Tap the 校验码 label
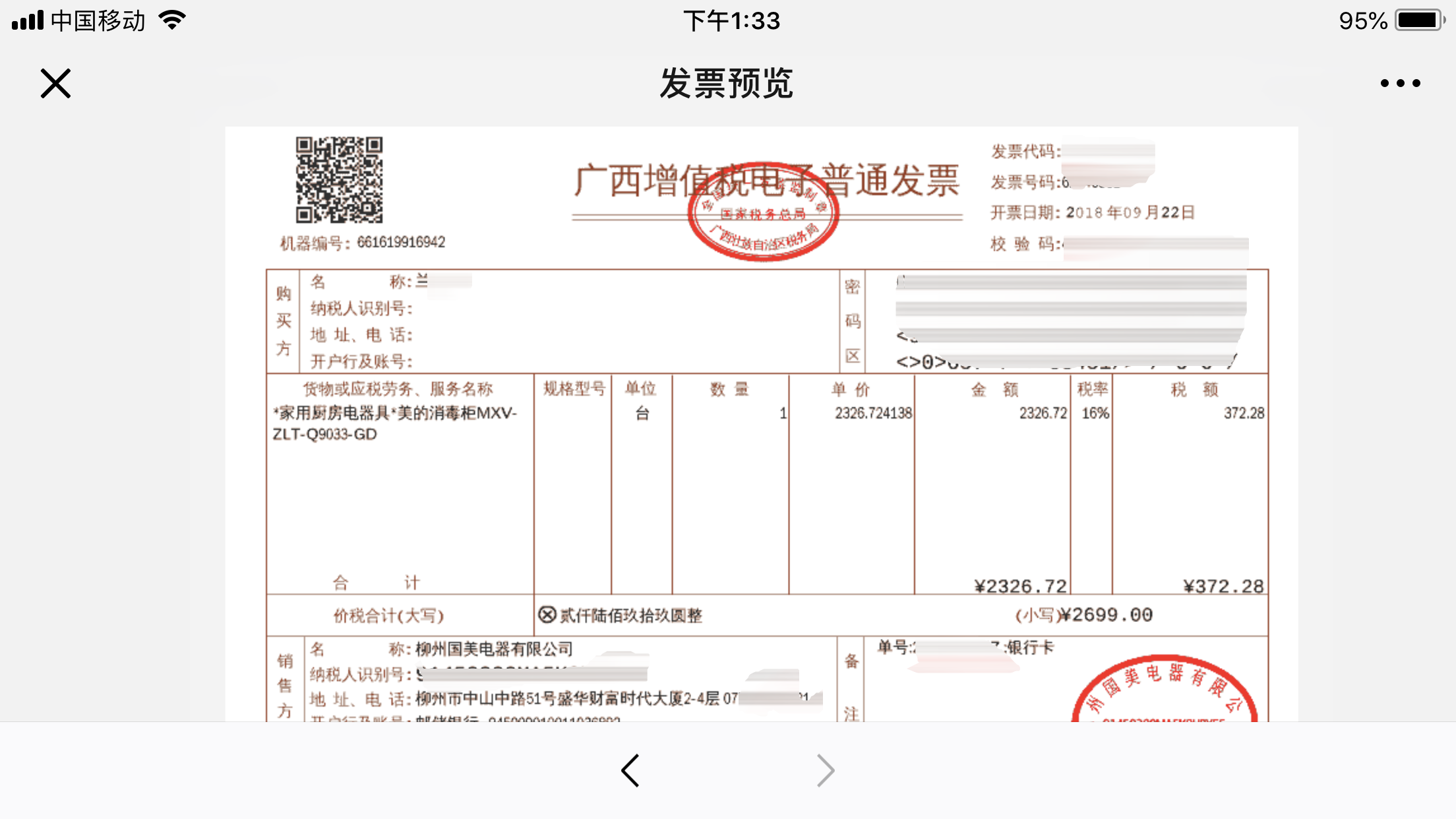This screenshot has width=1456, height=819. tap(1025, 244)
